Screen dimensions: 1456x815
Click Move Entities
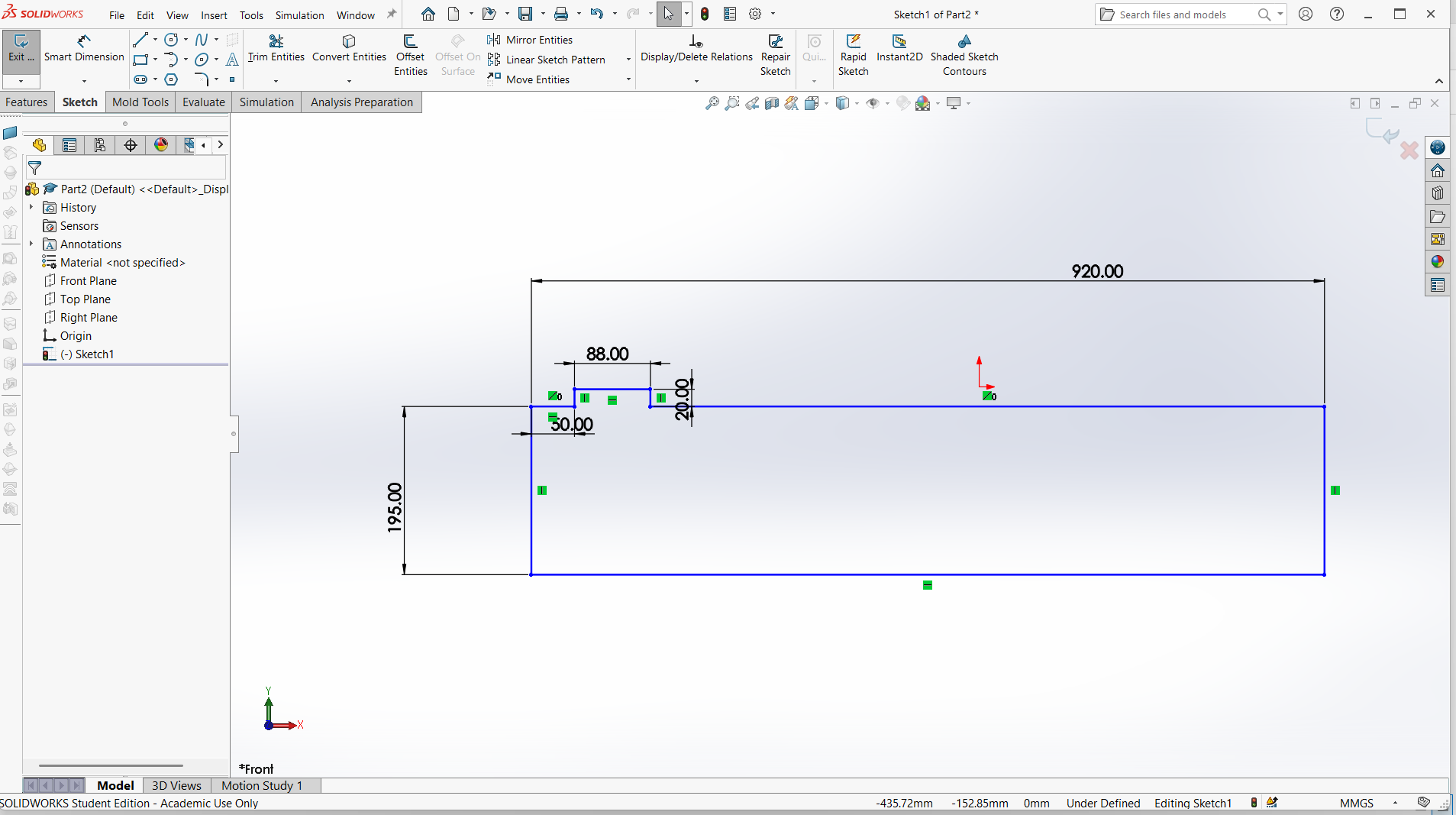528,79
